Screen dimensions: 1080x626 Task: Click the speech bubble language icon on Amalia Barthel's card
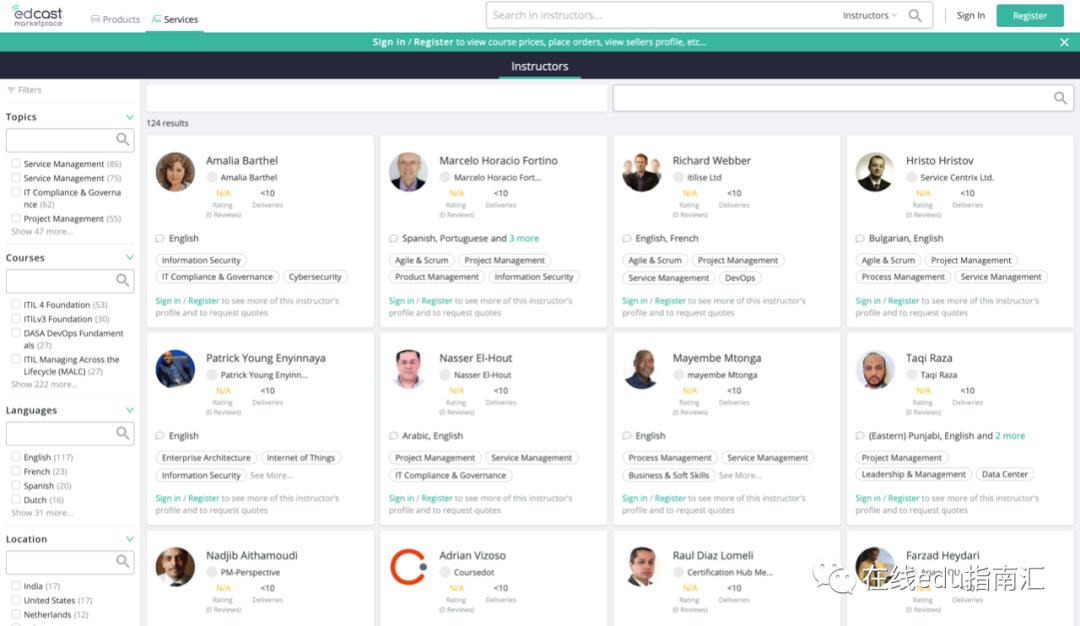(x=160, y=238)
